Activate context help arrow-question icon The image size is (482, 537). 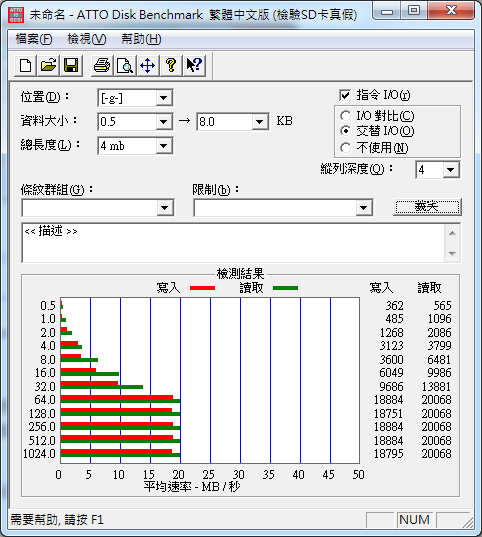point(194,65)
